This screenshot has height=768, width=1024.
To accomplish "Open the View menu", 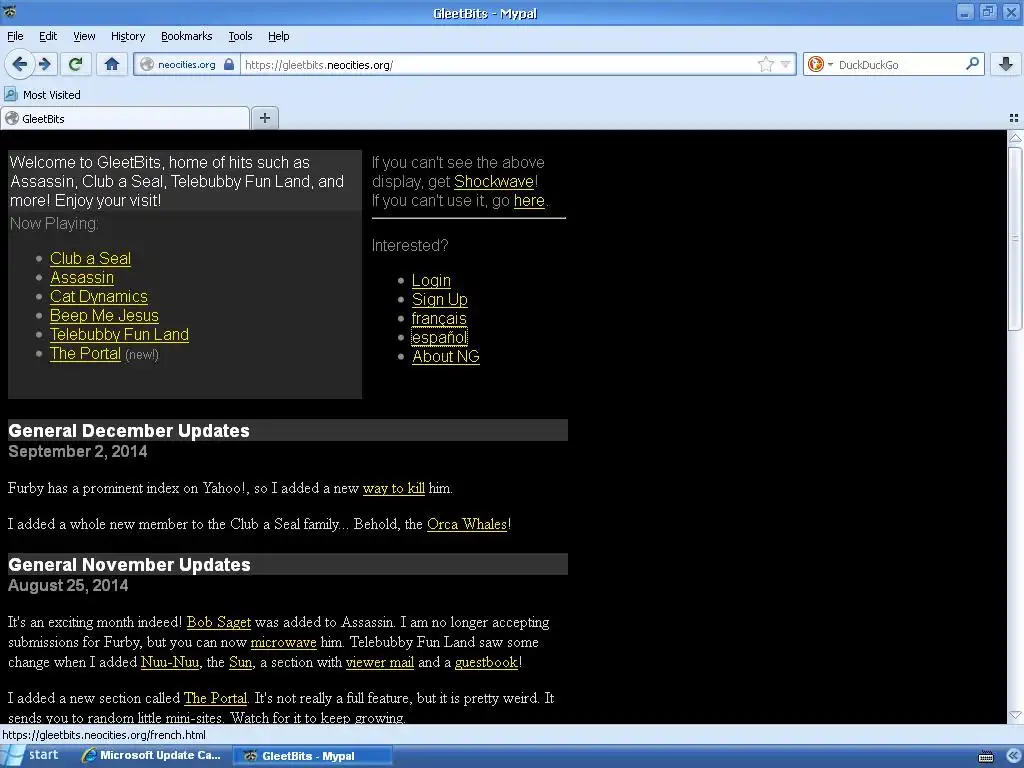I will [x=84, y=36].
